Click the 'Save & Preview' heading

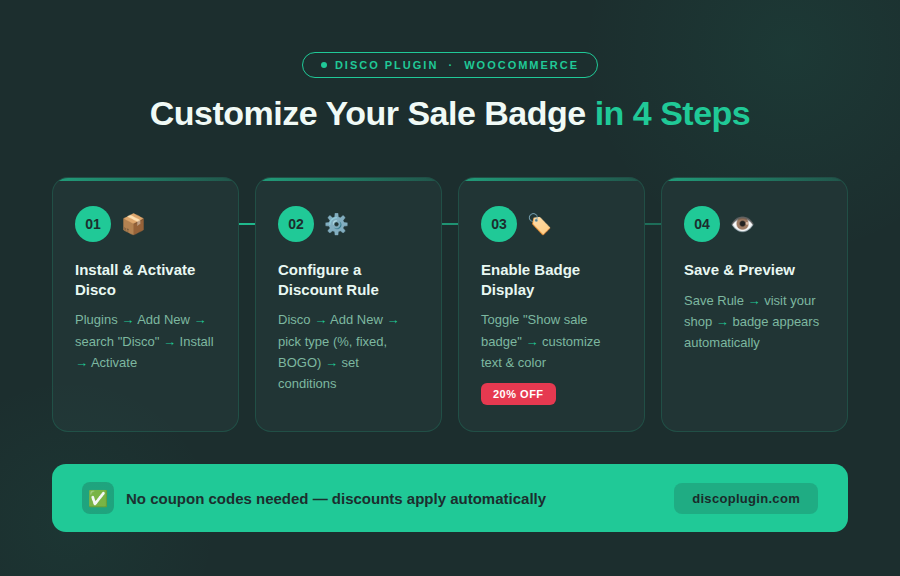739,270
